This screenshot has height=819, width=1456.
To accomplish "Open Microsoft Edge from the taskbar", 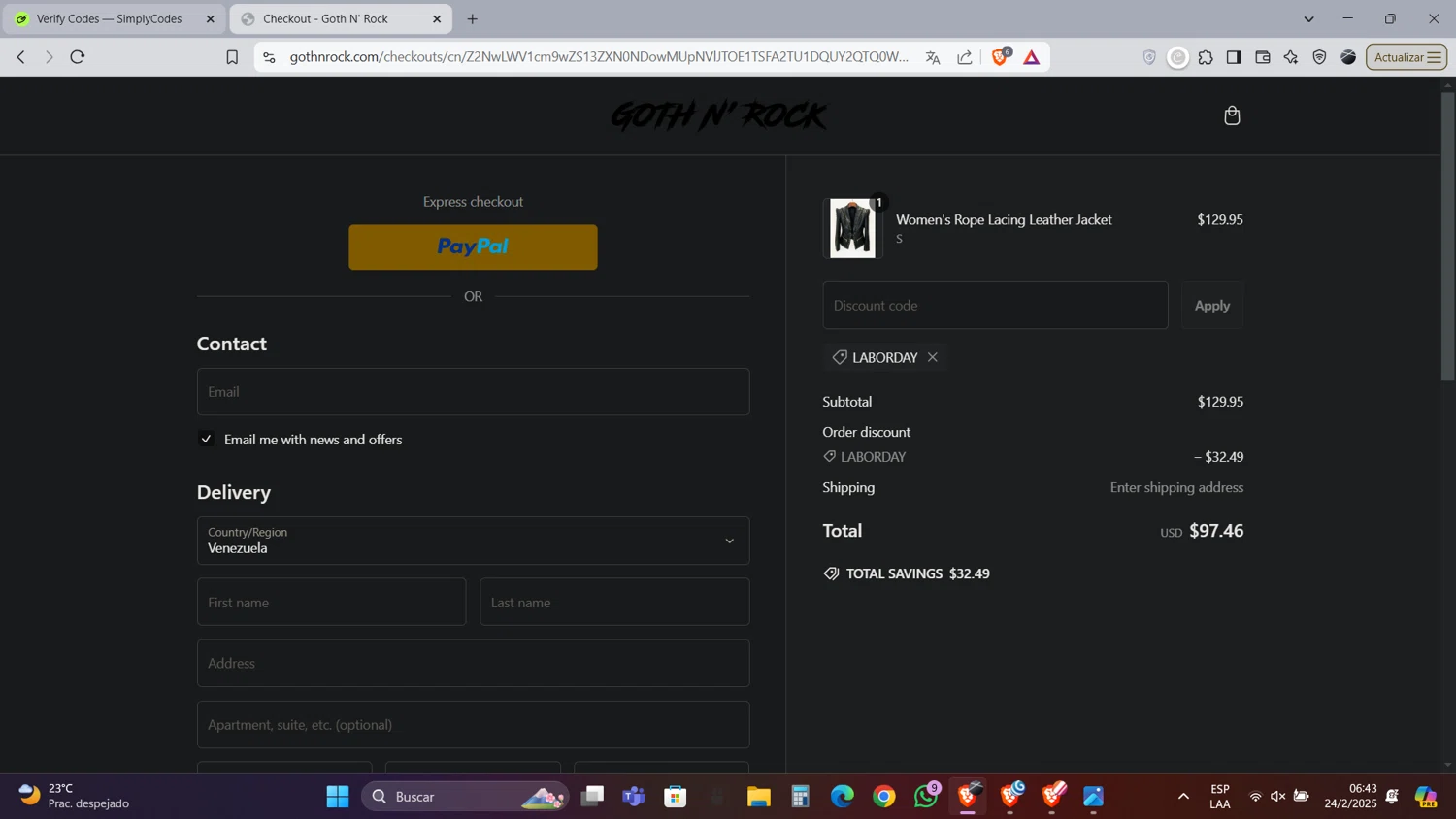I will [x=843, y=797].
